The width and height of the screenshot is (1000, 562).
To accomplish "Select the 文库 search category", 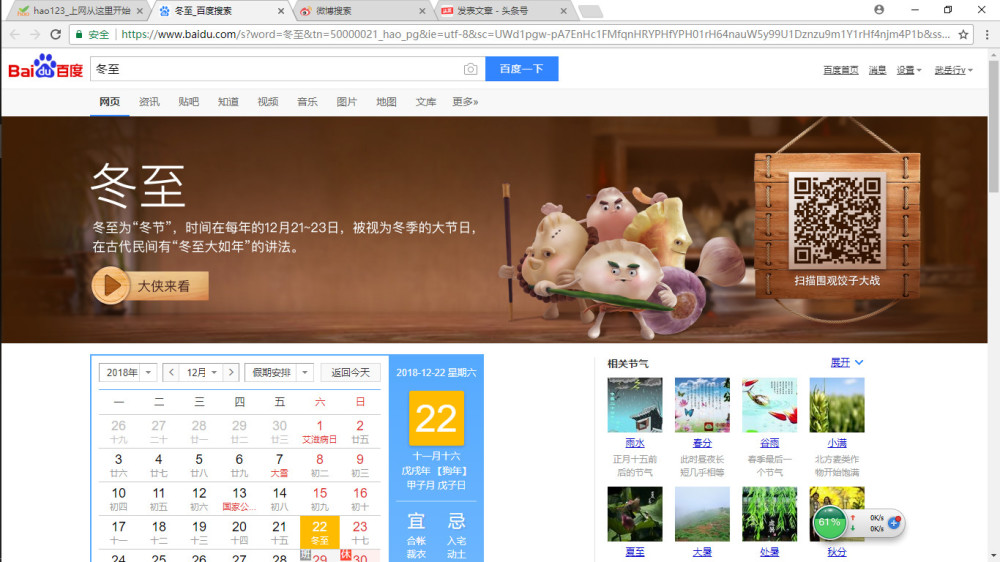I will coord(426,101).
